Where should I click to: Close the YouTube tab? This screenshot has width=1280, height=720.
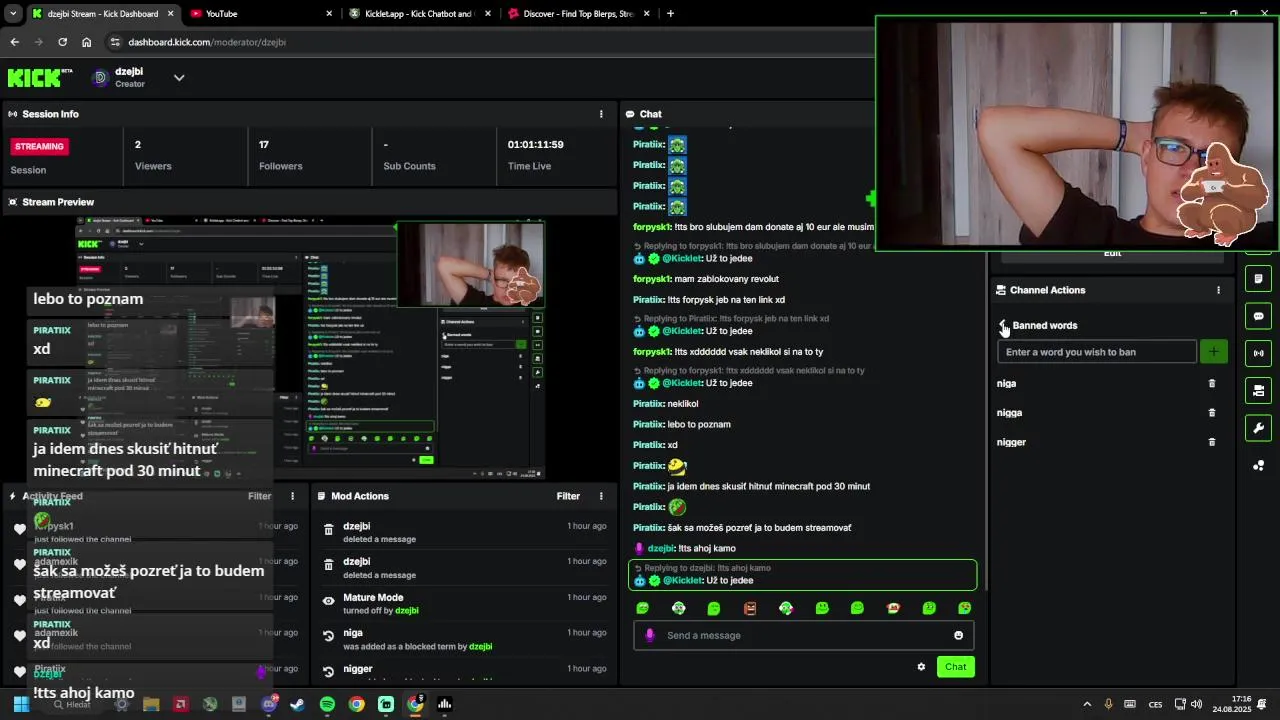tap(330, 14)
